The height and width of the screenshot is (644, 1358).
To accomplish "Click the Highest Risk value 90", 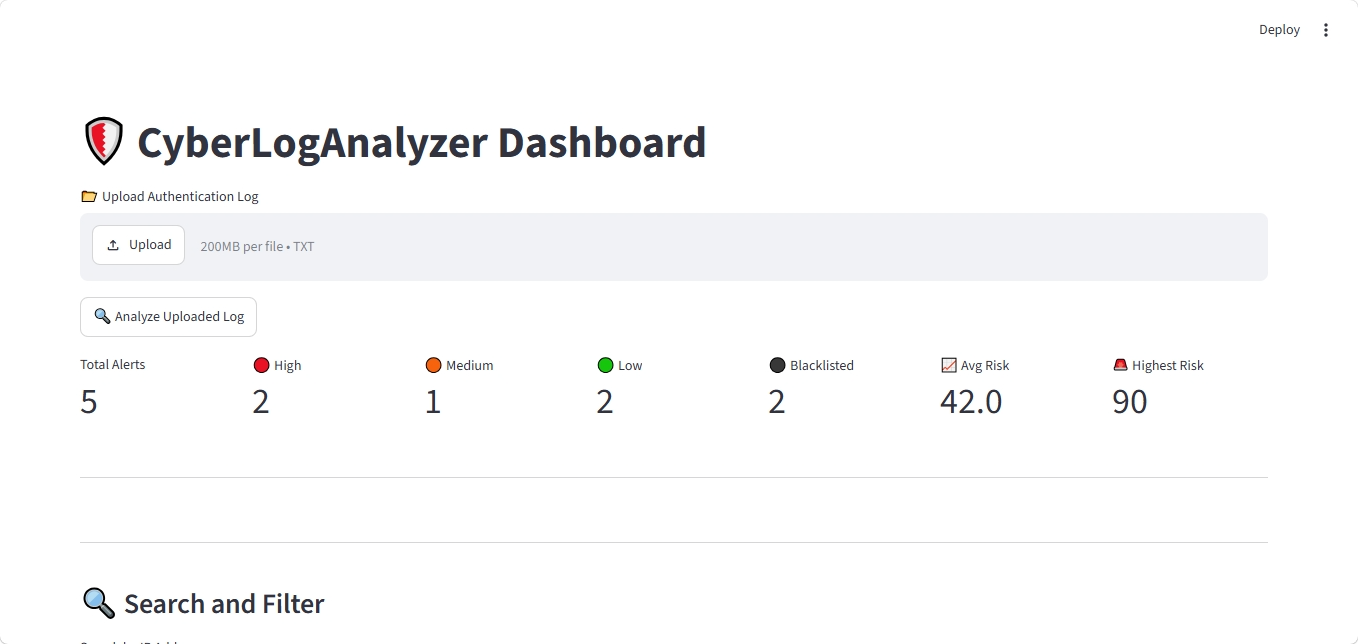I will pyautogui.click(x=1130, y=402).
